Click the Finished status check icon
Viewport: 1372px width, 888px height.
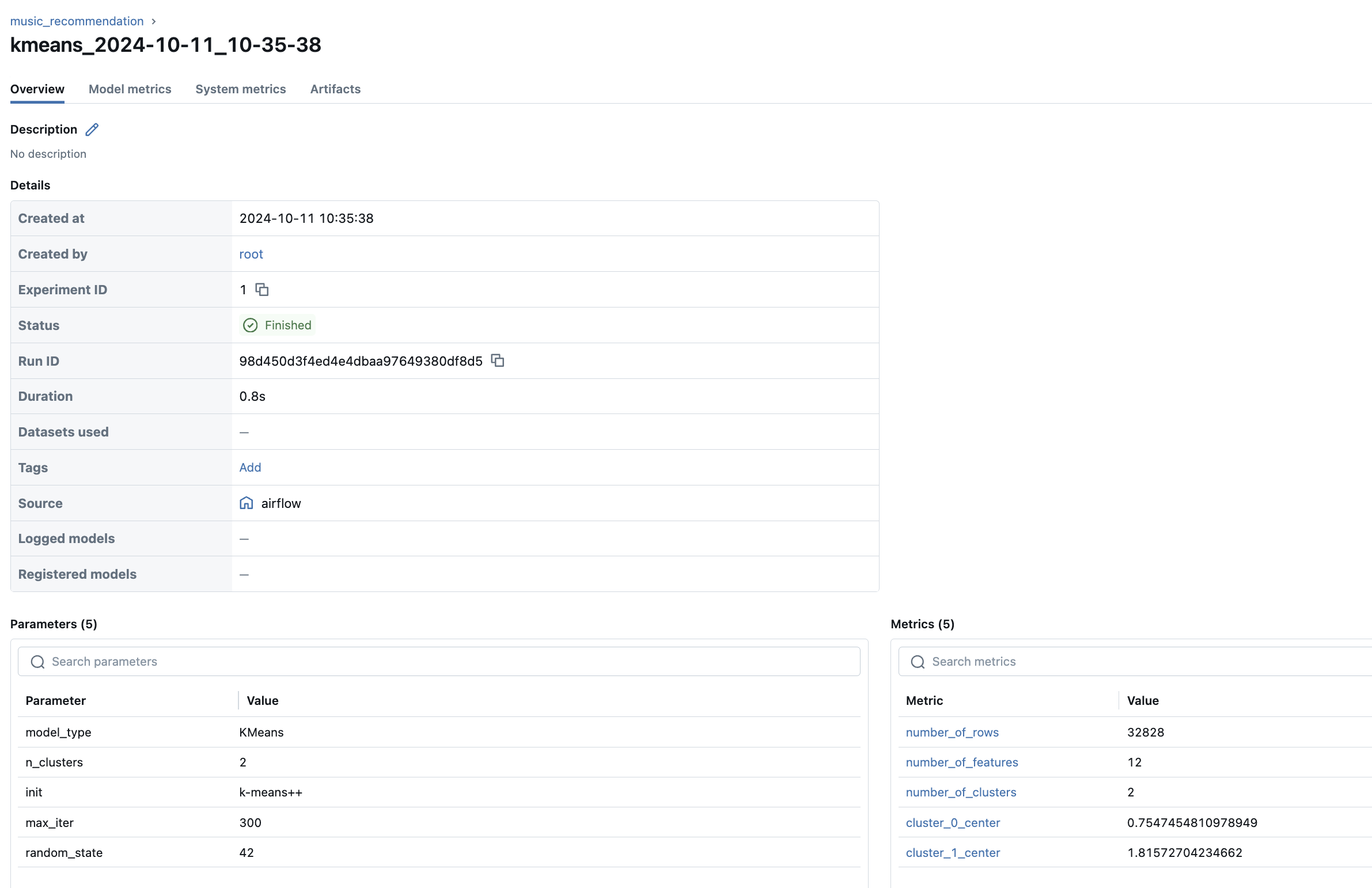(250, 325)
